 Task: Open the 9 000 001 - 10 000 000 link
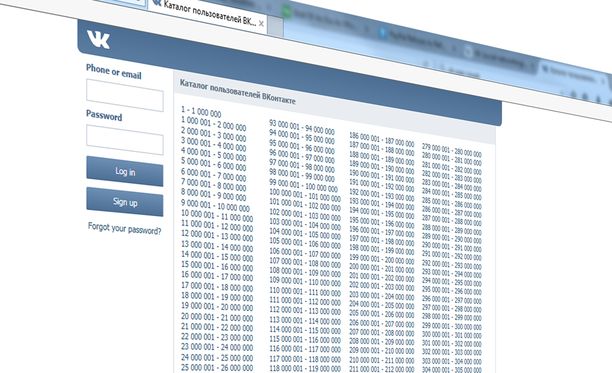215,205
